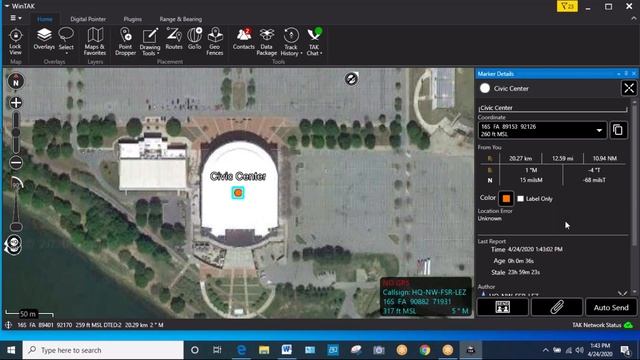Open Maps & Favorites
640x360 pixels.
coord(95,41)
